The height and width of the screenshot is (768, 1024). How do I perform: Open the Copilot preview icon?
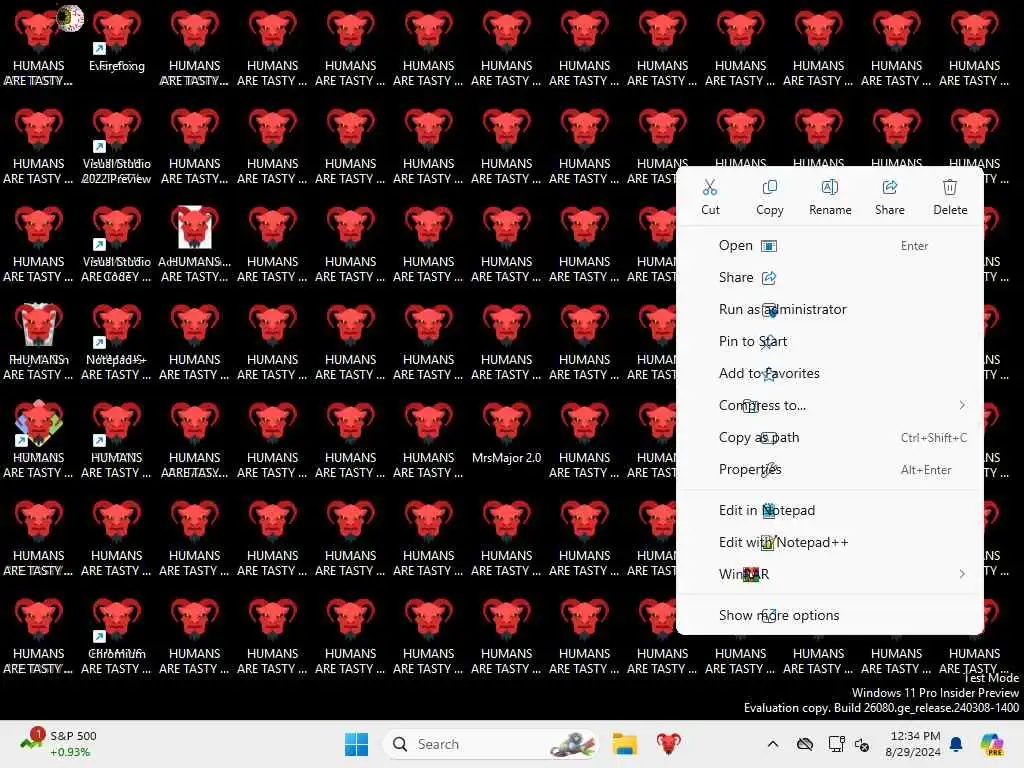pyautogui.click(x=992, y=744)
